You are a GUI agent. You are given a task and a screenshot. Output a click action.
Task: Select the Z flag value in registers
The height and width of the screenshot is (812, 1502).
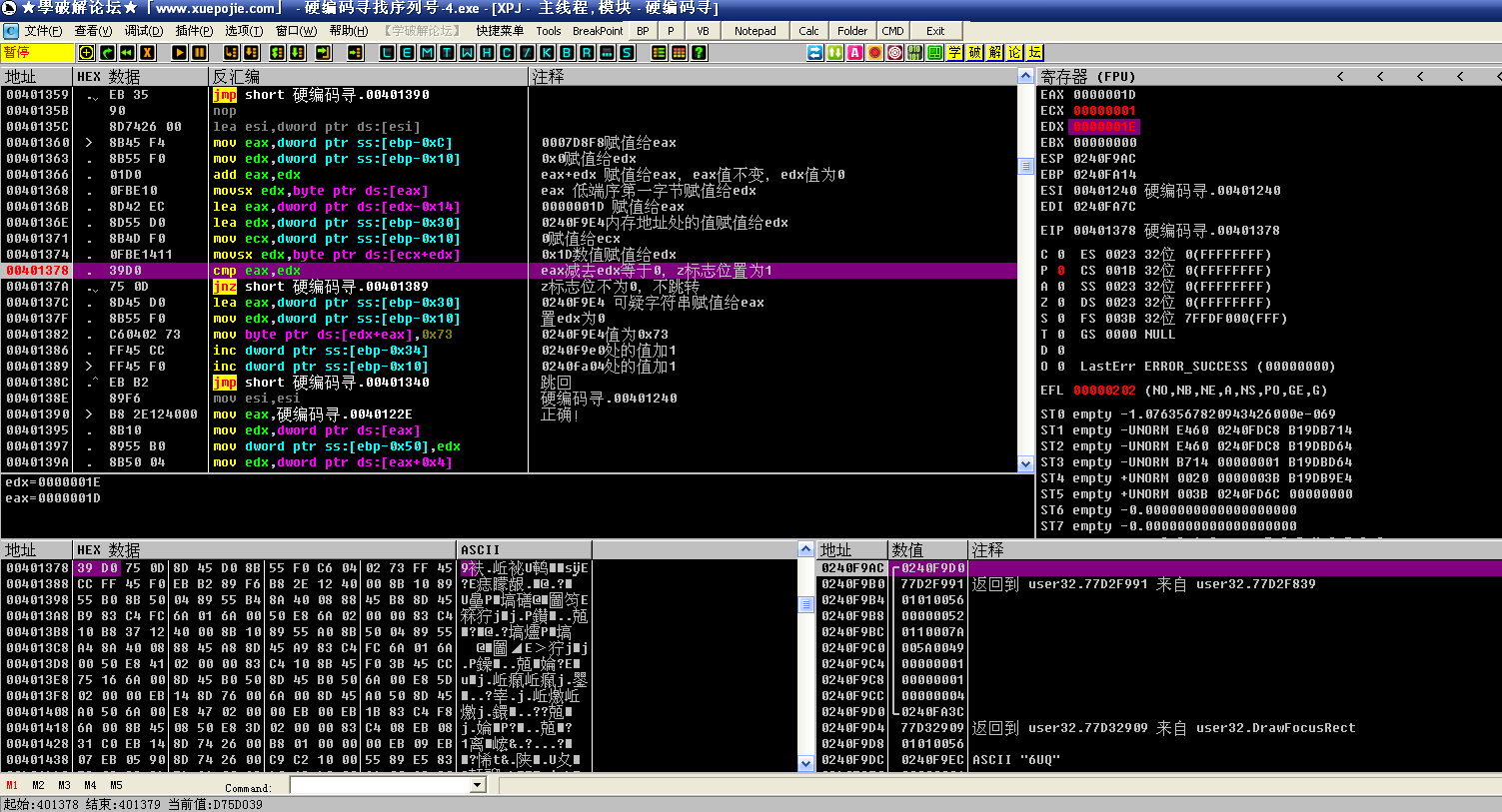coord(1060,303)
